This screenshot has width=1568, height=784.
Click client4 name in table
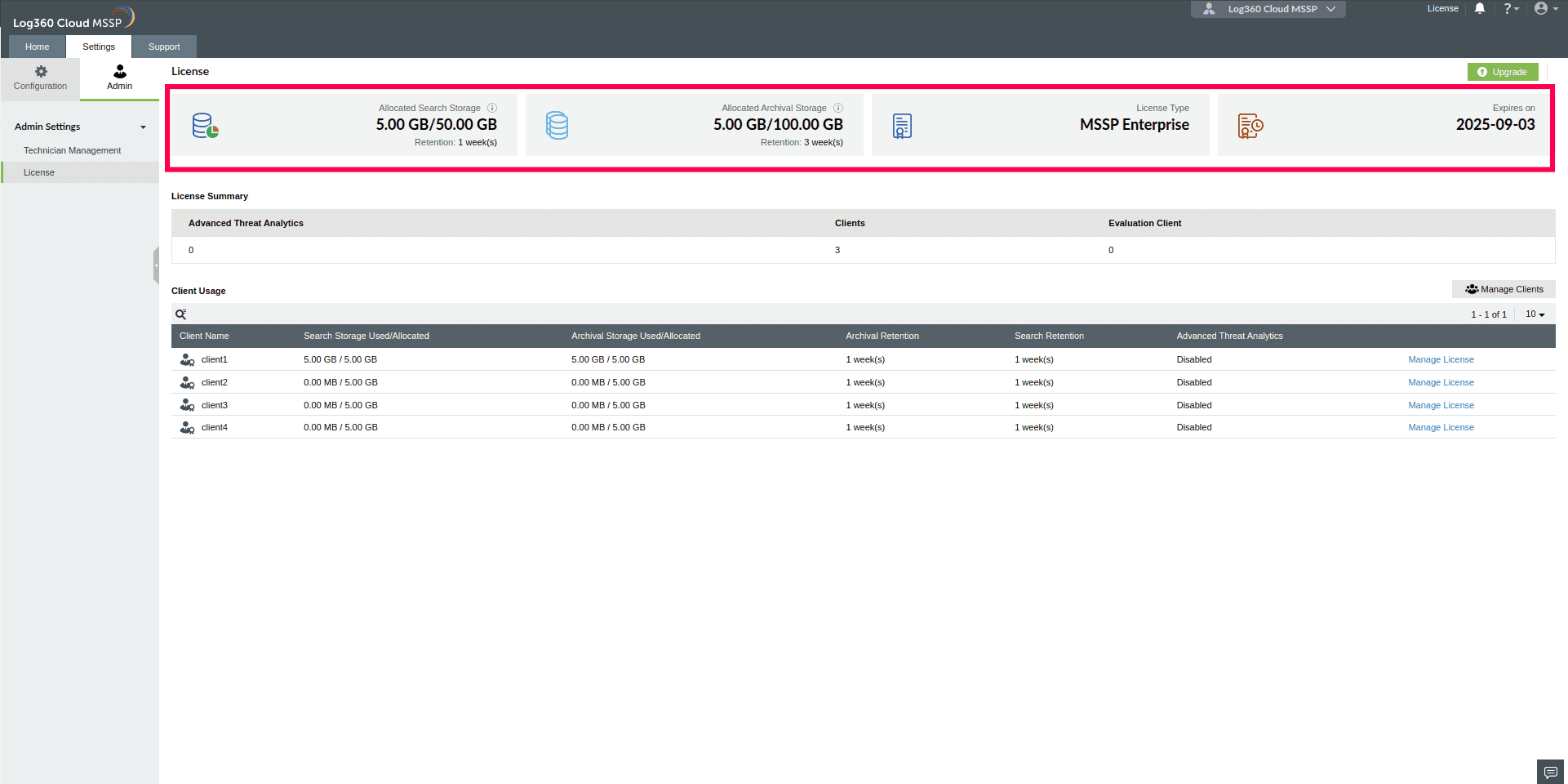(x=215, y=427)
